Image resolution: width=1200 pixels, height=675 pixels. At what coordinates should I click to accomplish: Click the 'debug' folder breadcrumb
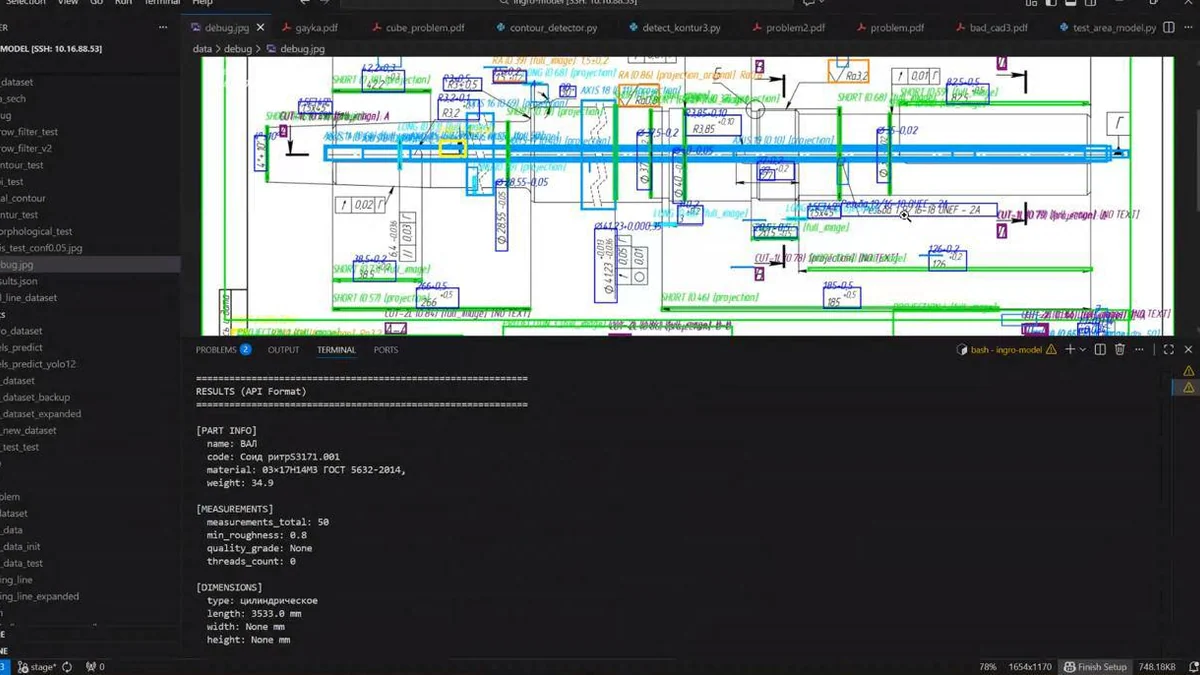(238, 48)
